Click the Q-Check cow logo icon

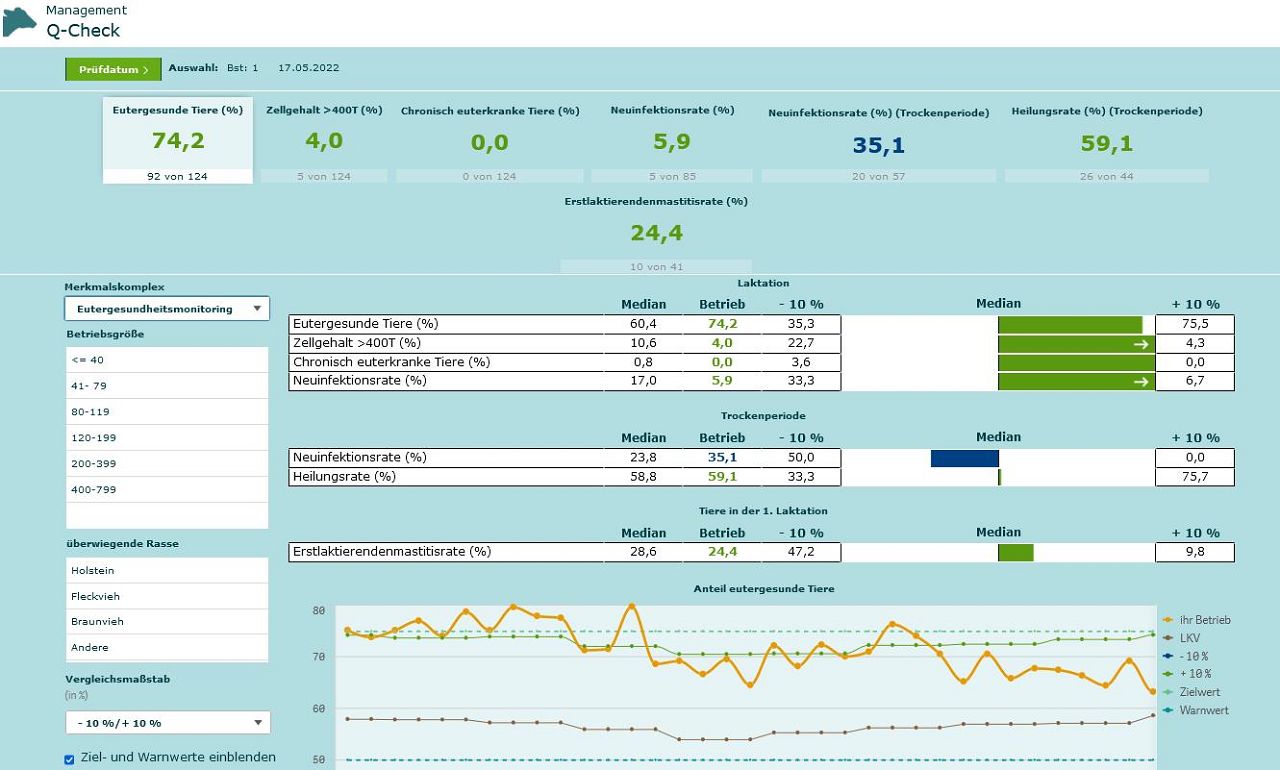point(19,21)
